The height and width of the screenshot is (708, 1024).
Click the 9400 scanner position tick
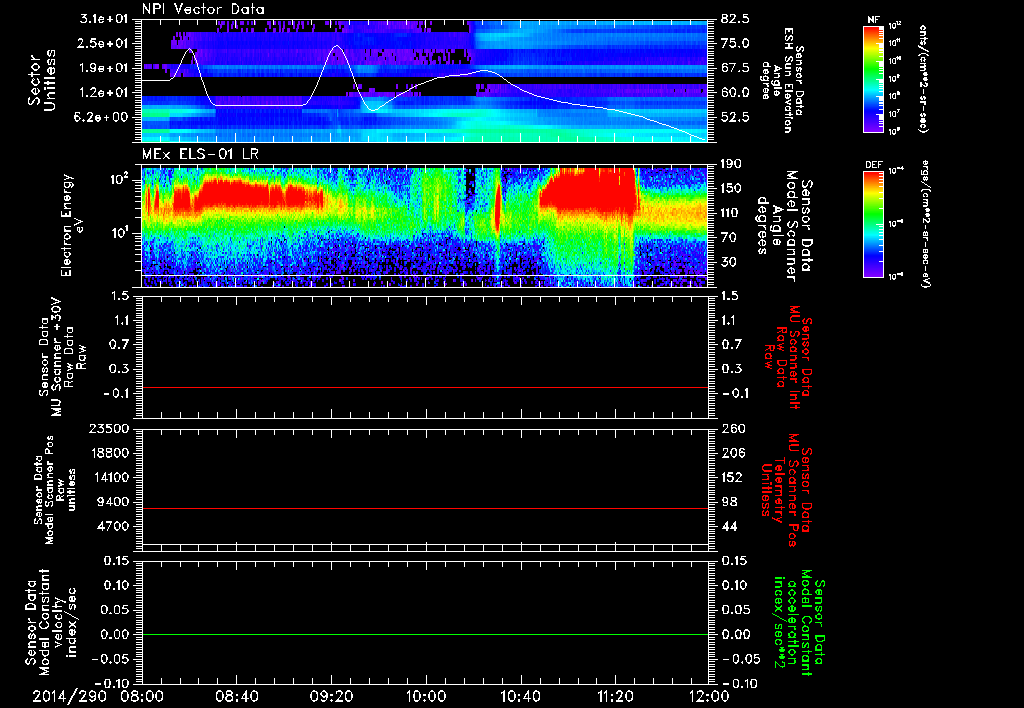113,502
